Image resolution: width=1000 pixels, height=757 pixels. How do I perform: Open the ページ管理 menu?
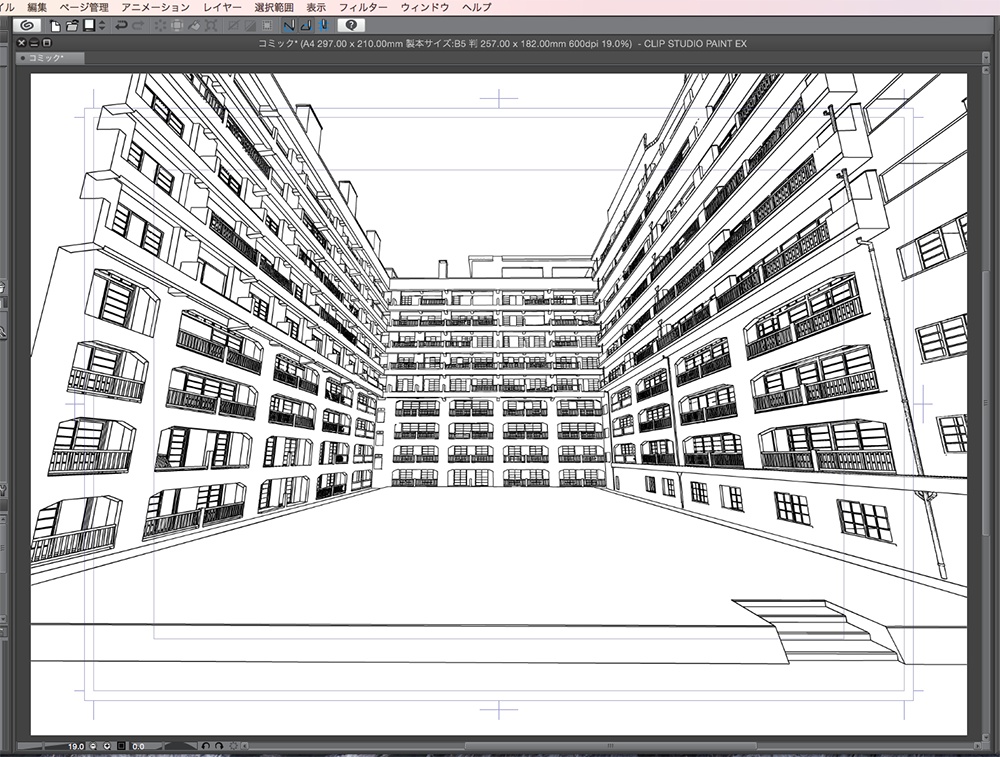click(84, 7)
